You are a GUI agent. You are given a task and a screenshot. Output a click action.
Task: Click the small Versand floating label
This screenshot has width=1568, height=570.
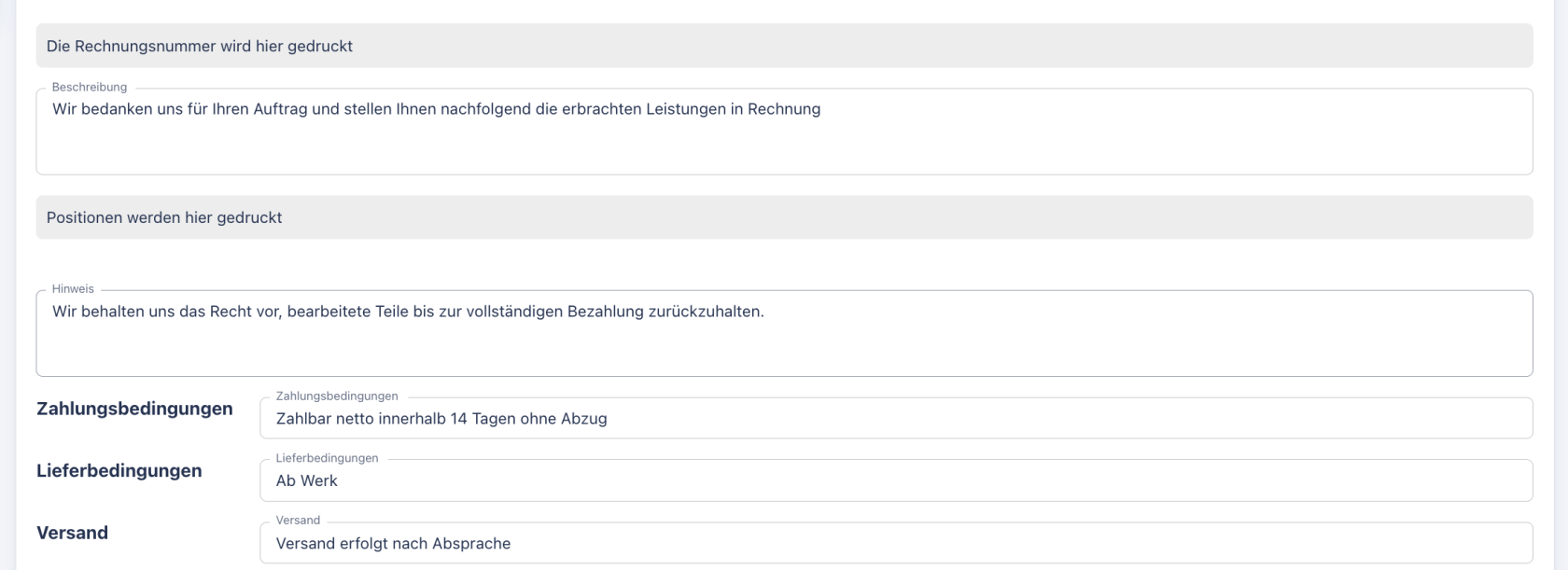(297, 520)
